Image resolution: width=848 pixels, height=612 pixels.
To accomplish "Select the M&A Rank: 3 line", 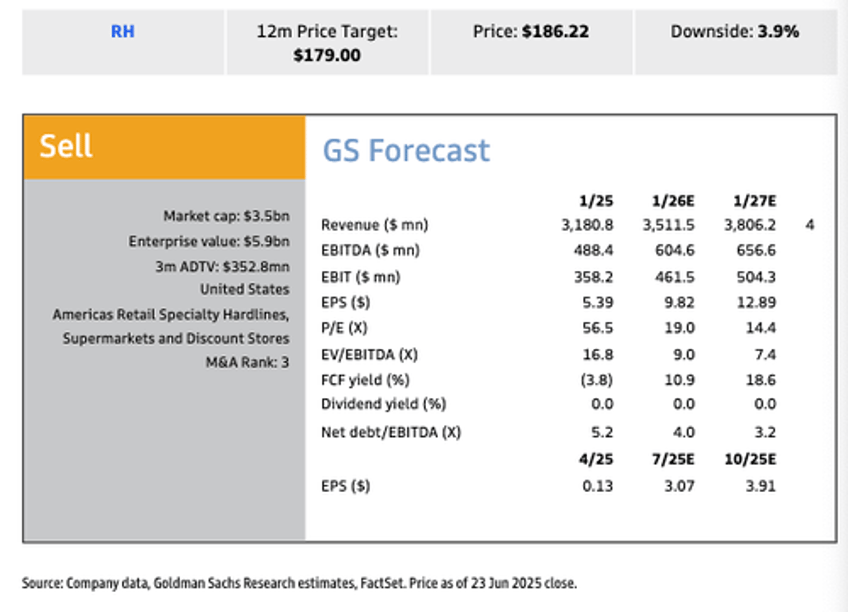I will pyautogui.click(x=247, y=362).
